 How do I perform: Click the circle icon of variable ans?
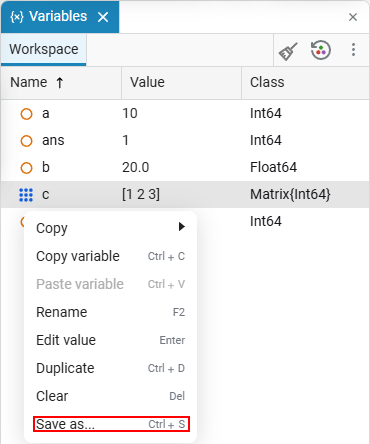[26, 141]
